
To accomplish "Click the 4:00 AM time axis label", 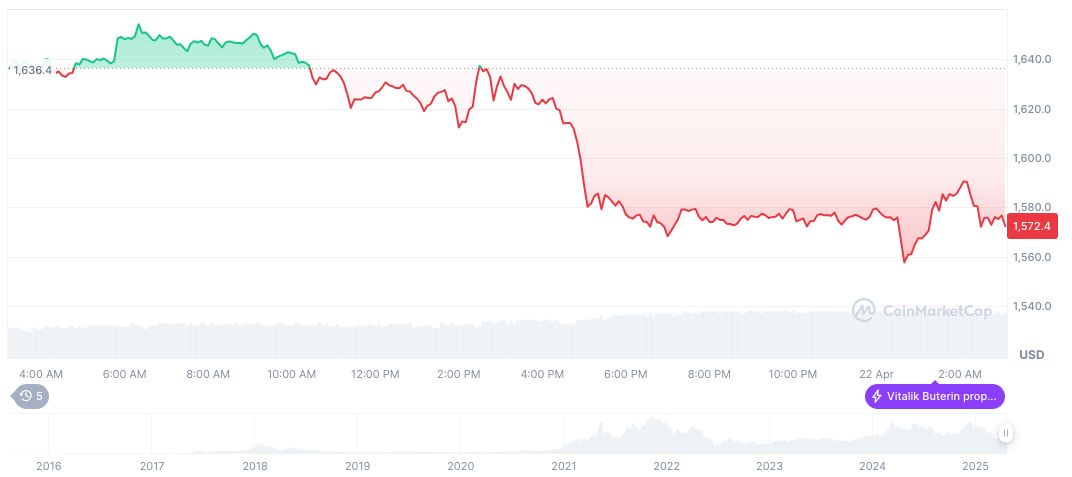I will point(41,374).
